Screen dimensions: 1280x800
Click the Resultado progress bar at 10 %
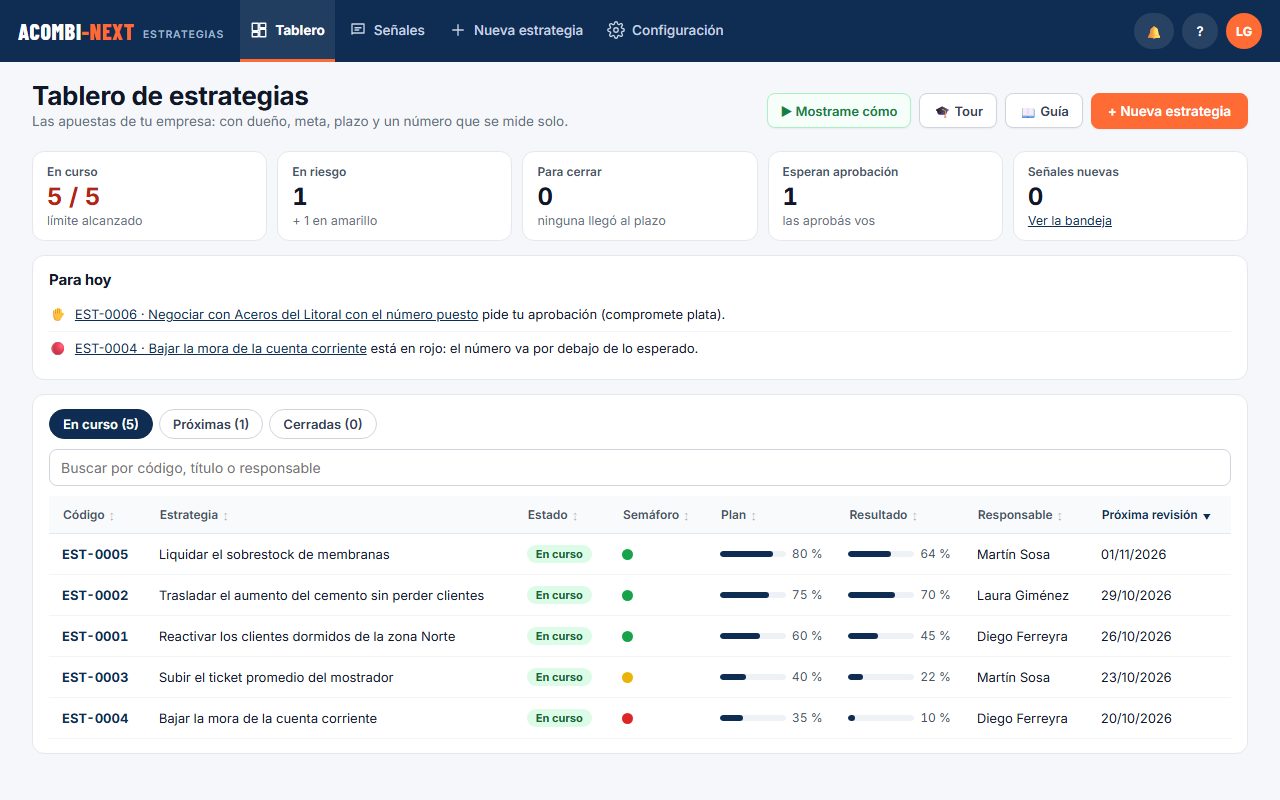[881, 718]
